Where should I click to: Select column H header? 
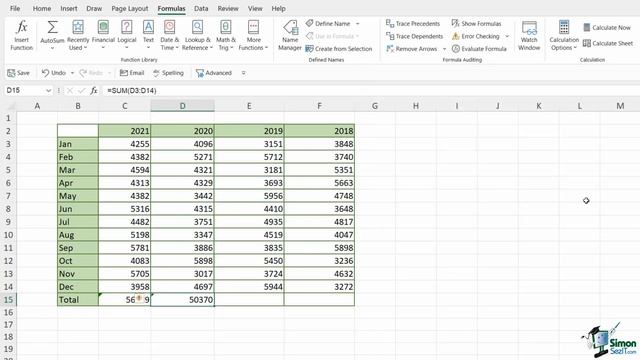point(416,106)
